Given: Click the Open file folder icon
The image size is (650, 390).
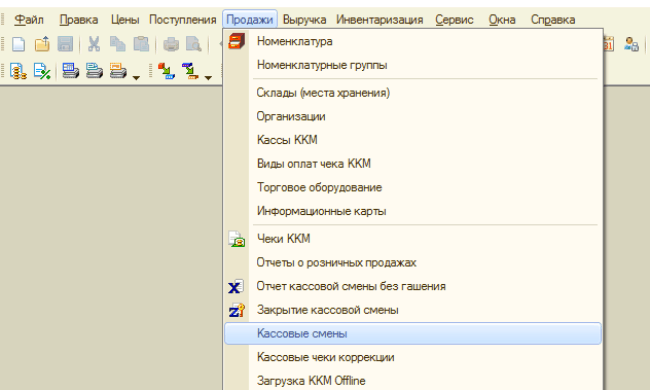Looking at the screenshot, I should (x=42, y=44).
